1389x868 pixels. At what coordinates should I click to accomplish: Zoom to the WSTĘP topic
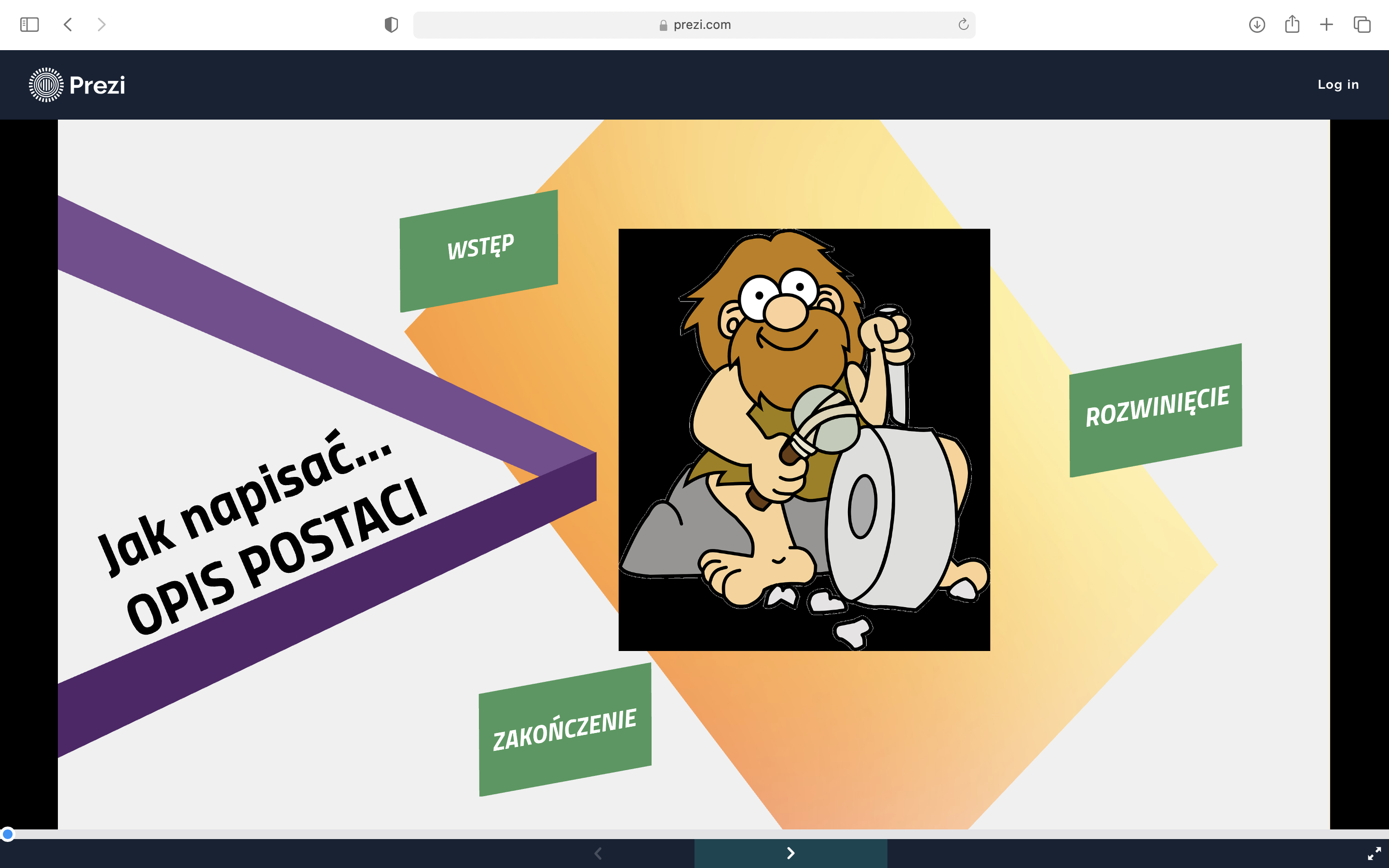click(x=479, y=250)
